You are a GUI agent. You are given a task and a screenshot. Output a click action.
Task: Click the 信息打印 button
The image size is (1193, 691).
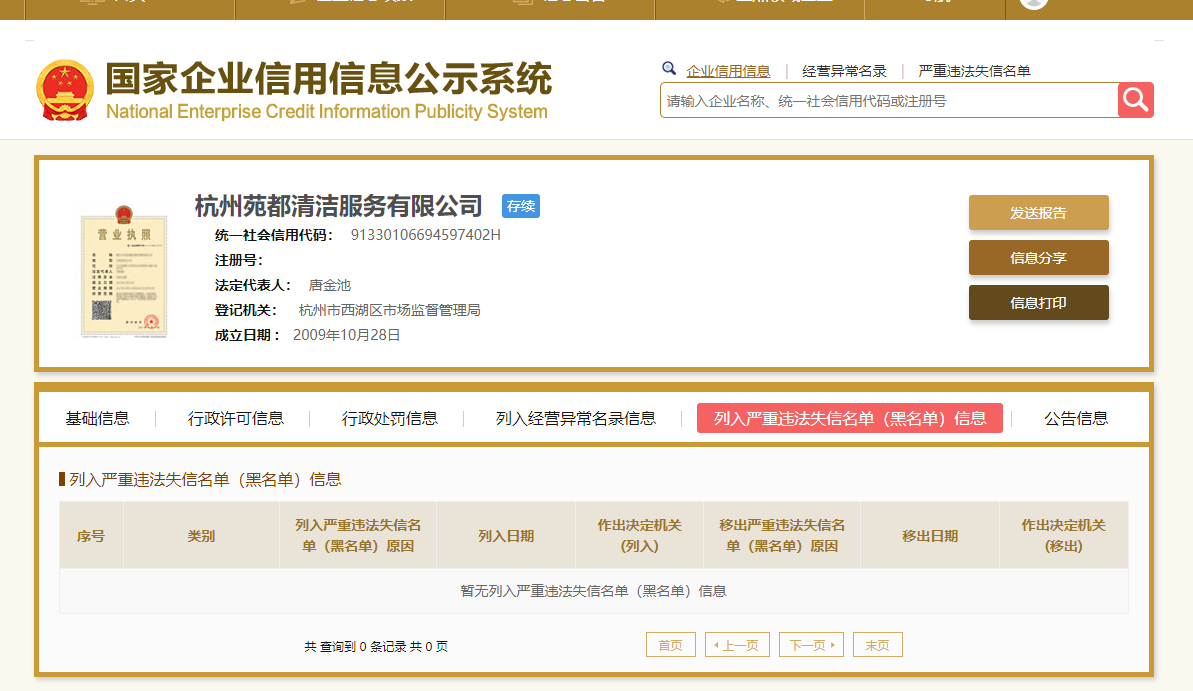[x=1038, y=303]
